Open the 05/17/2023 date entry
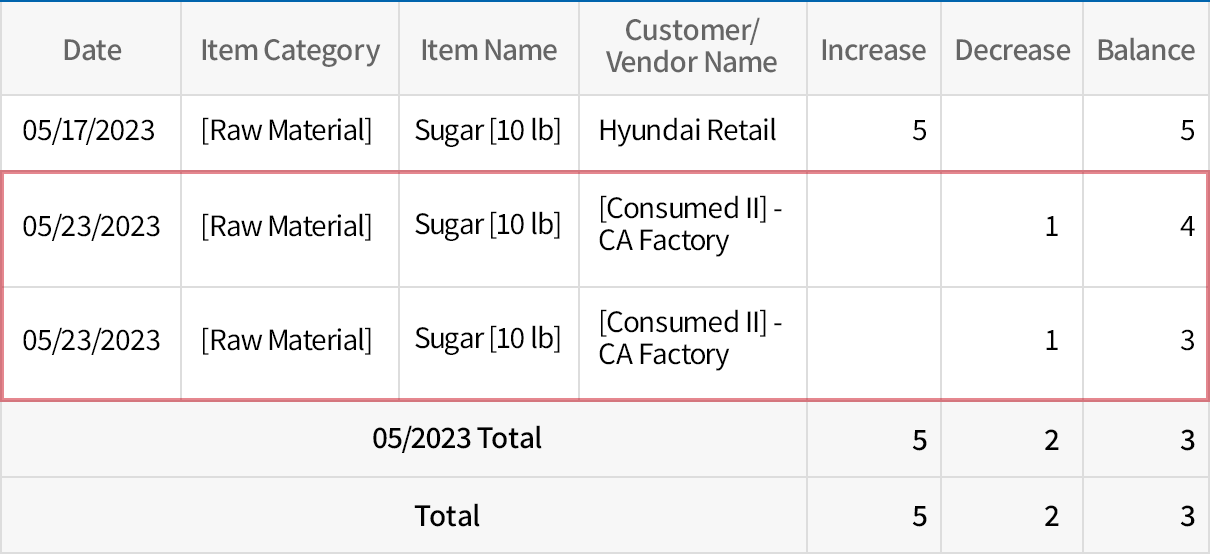Viewport: 1210px width, 554px height. coord(90,131)
